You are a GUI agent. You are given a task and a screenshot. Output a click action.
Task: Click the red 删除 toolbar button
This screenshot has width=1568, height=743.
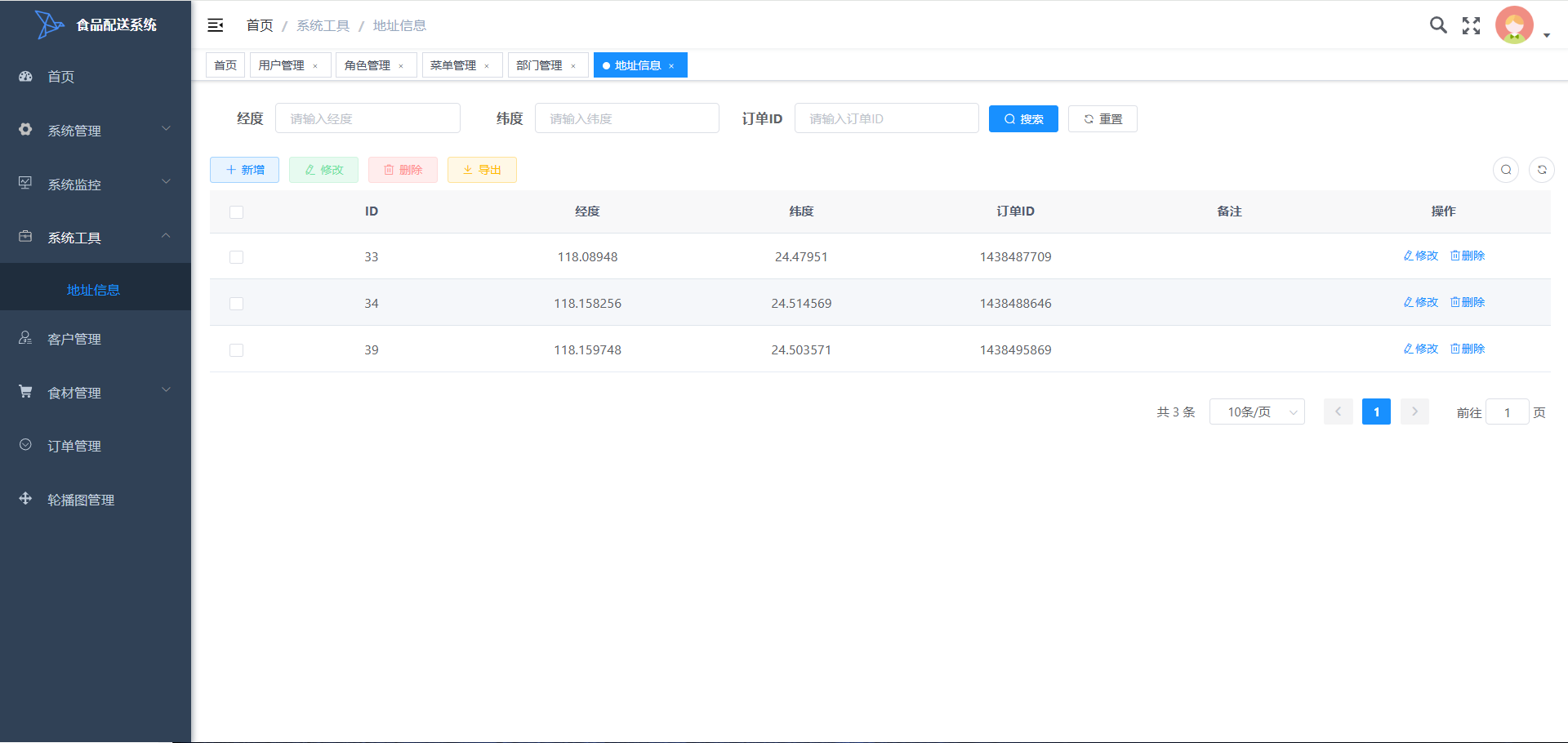[x=403, y=170]
